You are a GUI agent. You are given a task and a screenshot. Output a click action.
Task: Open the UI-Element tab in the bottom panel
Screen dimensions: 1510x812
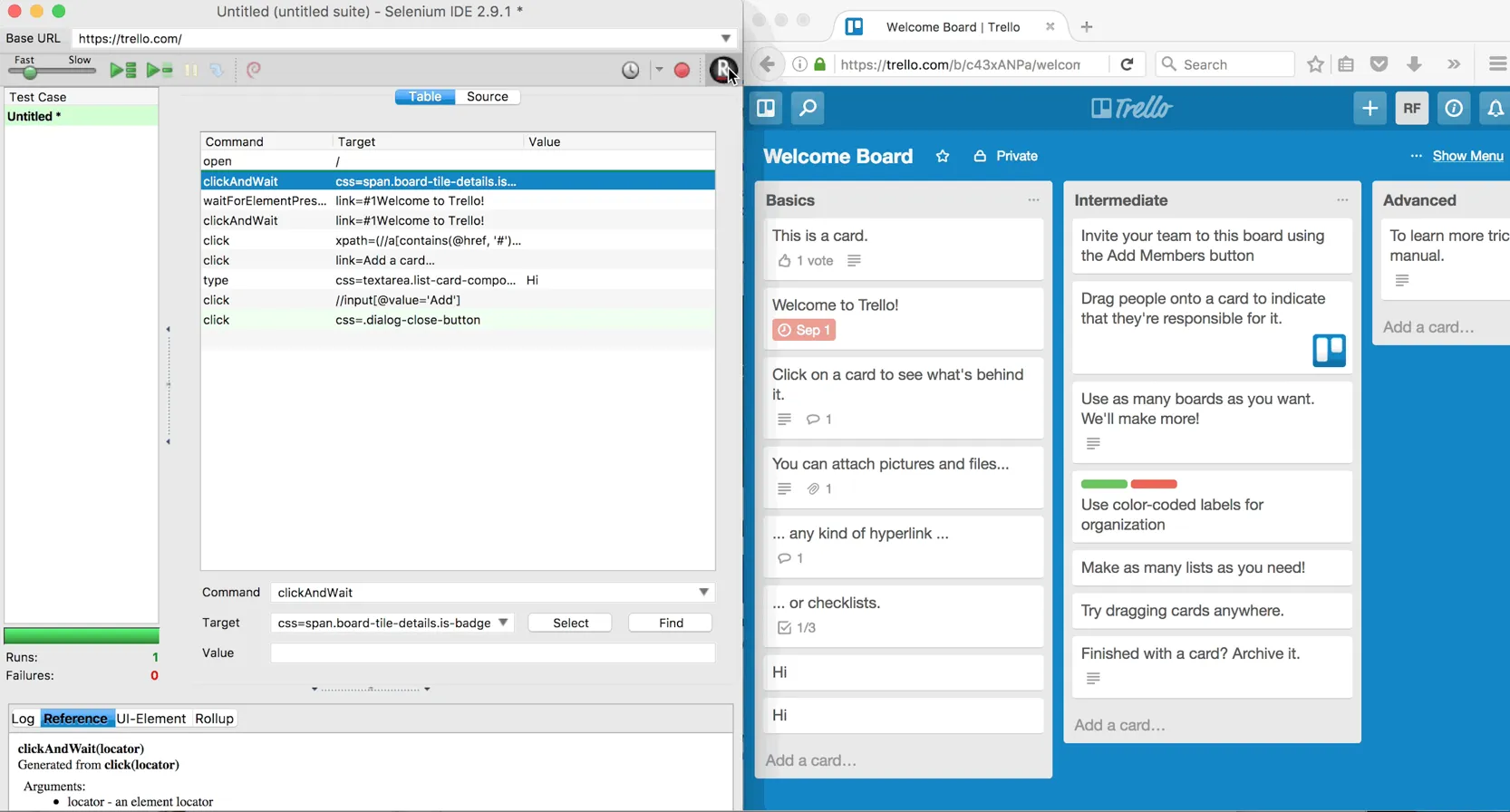tap(151, 719)
